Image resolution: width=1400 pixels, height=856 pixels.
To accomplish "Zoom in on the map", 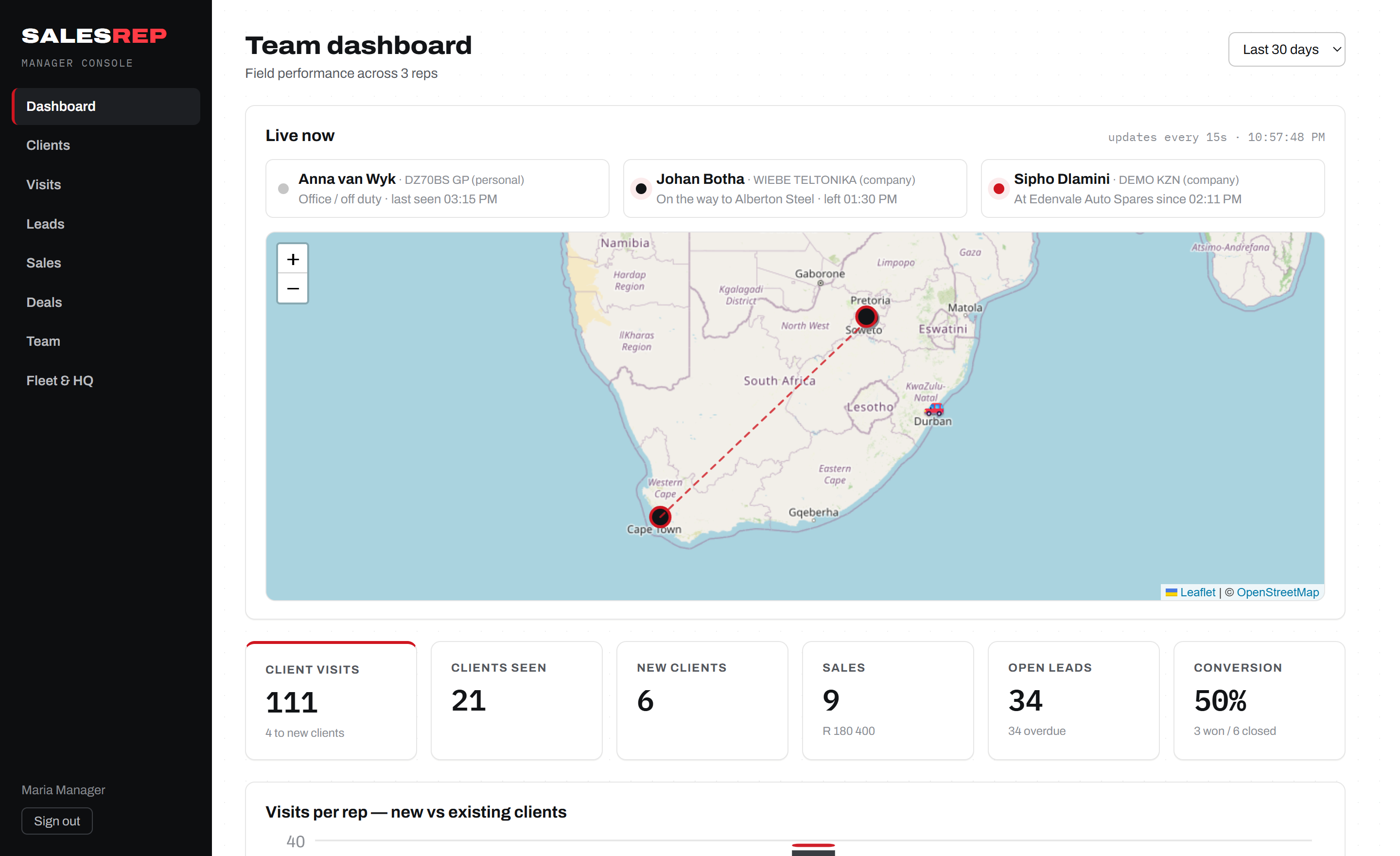I will (293, 259).
